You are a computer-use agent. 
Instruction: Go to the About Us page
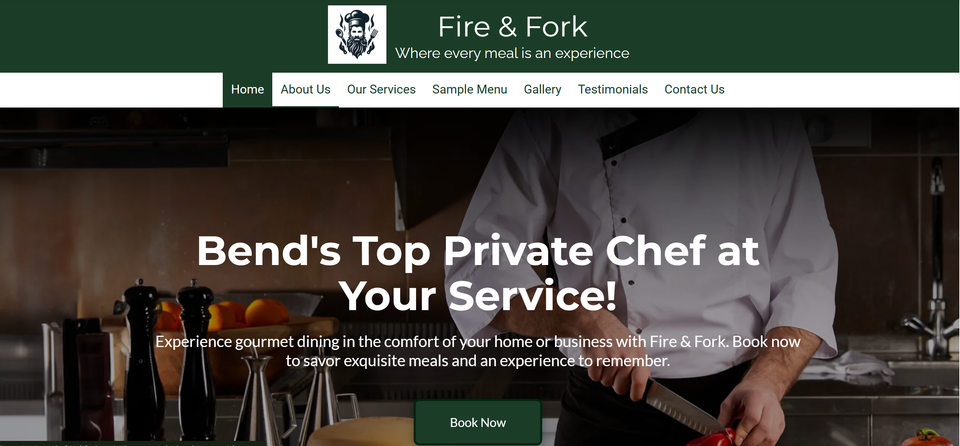(x=306, y=89)
